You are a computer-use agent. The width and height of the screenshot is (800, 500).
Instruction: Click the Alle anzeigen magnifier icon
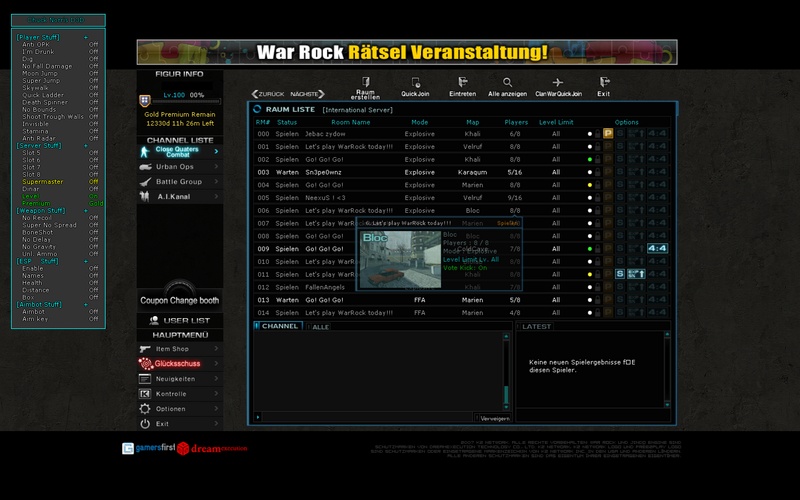[507, 82]
